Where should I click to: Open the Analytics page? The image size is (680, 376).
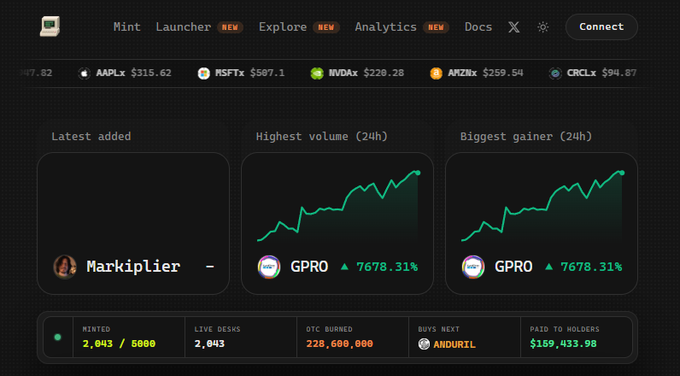[386, 27]
